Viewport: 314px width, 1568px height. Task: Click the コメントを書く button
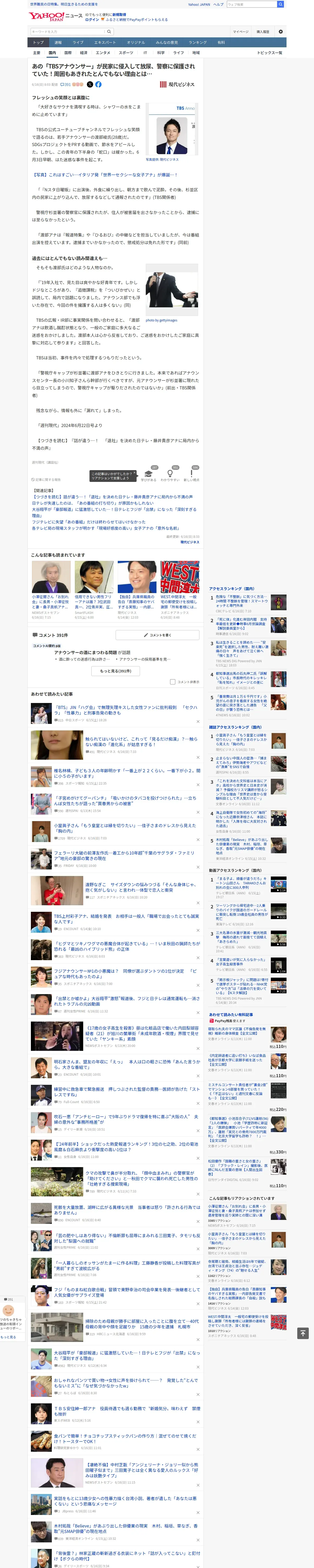[157, 635]
